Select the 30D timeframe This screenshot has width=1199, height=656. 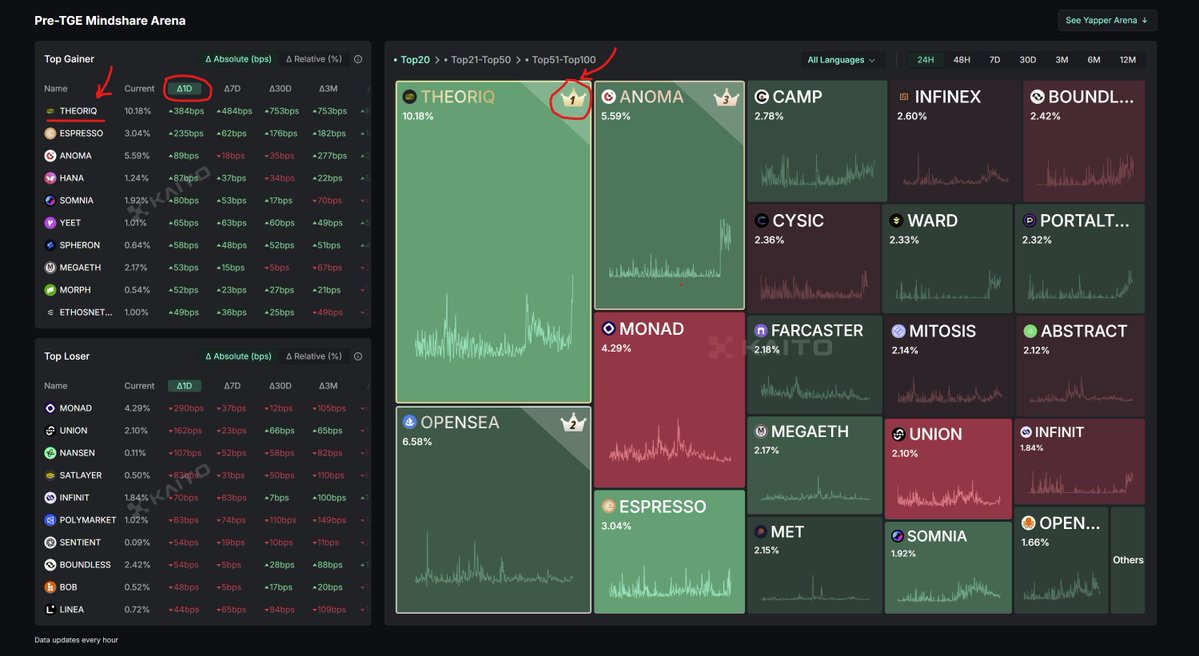[1027, 60]
